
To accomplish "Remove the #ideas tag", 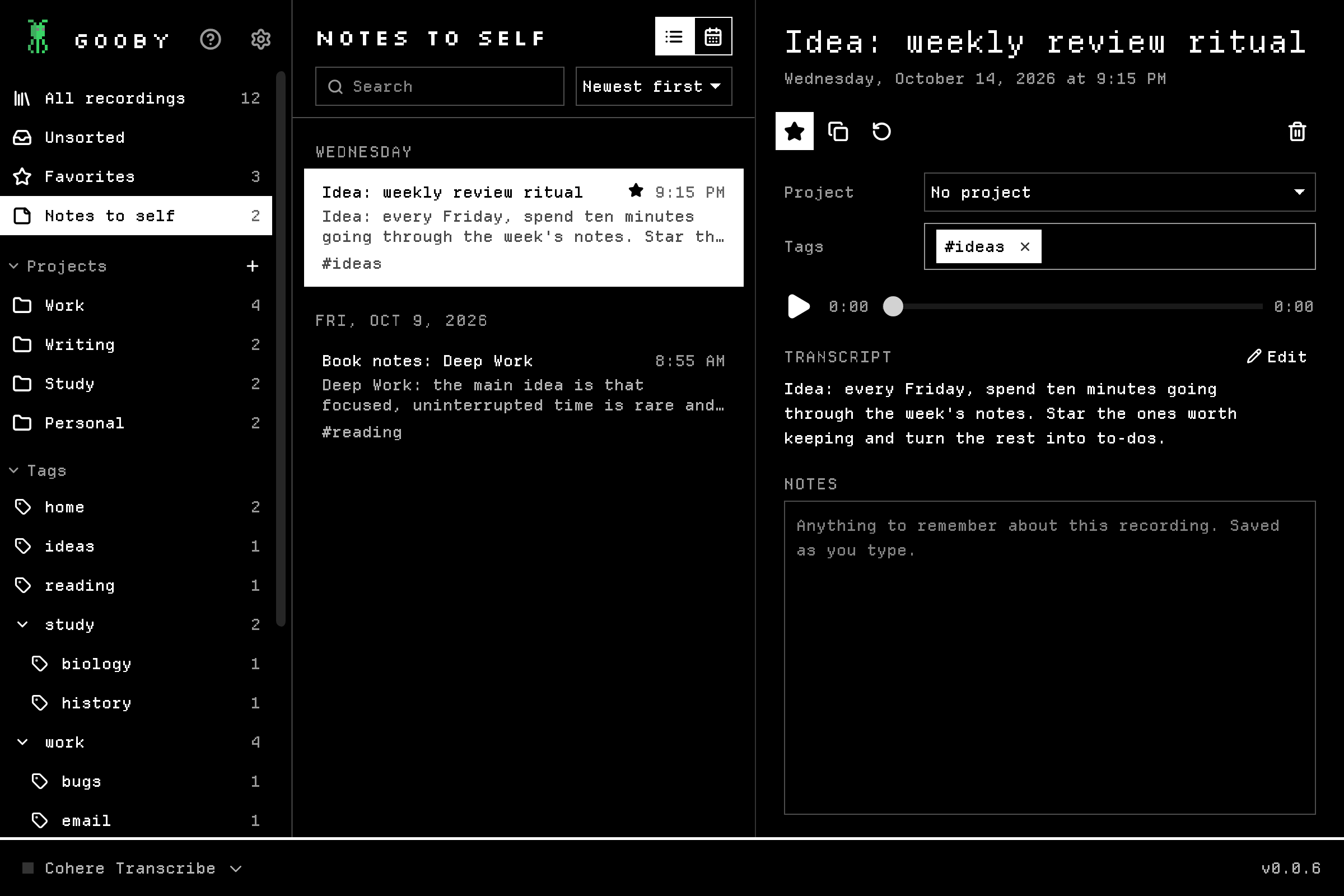I will [x=1025, y=247].
